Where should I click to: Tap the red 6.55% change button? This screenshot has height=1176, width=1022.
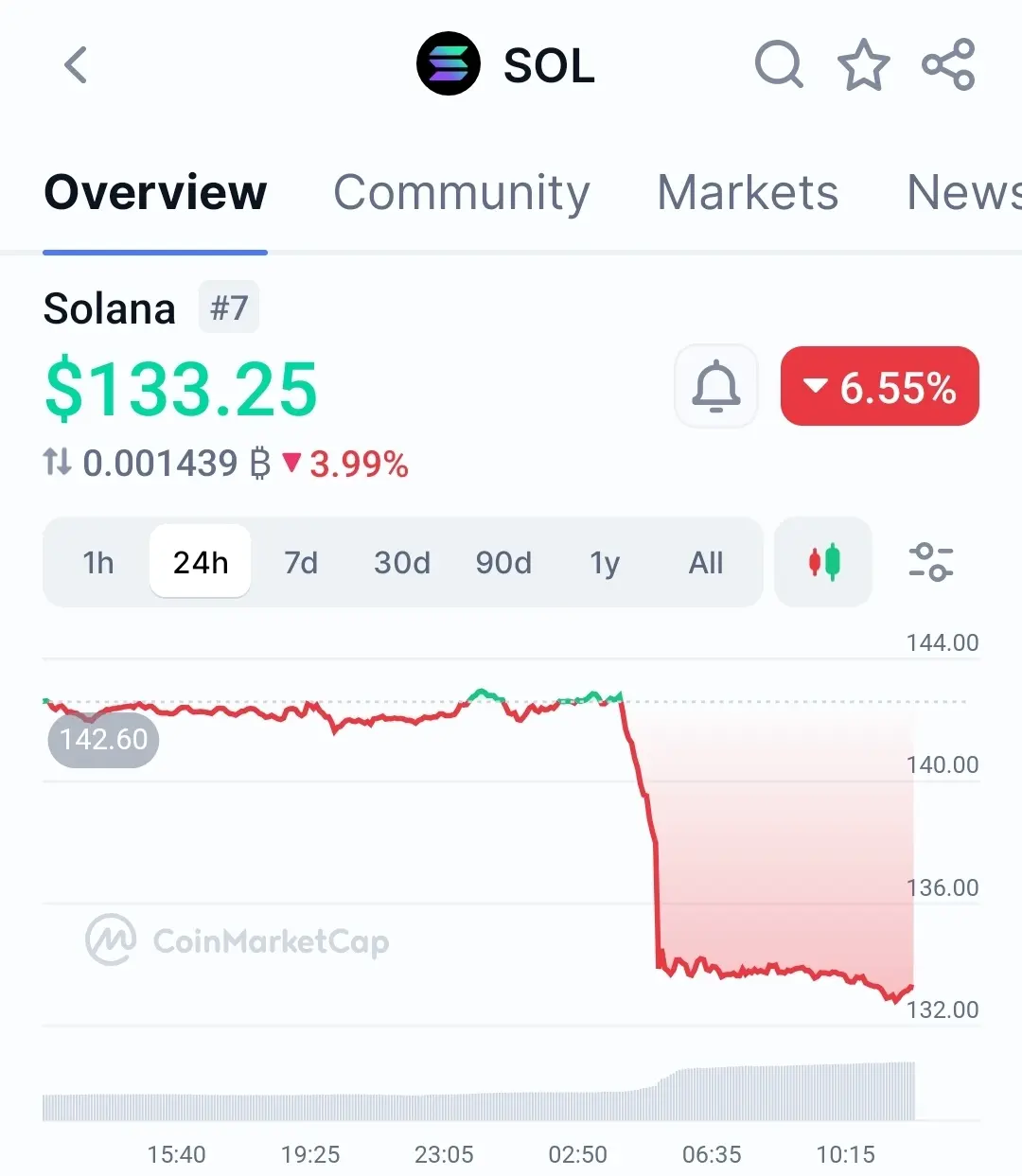(x=879, y=386)
